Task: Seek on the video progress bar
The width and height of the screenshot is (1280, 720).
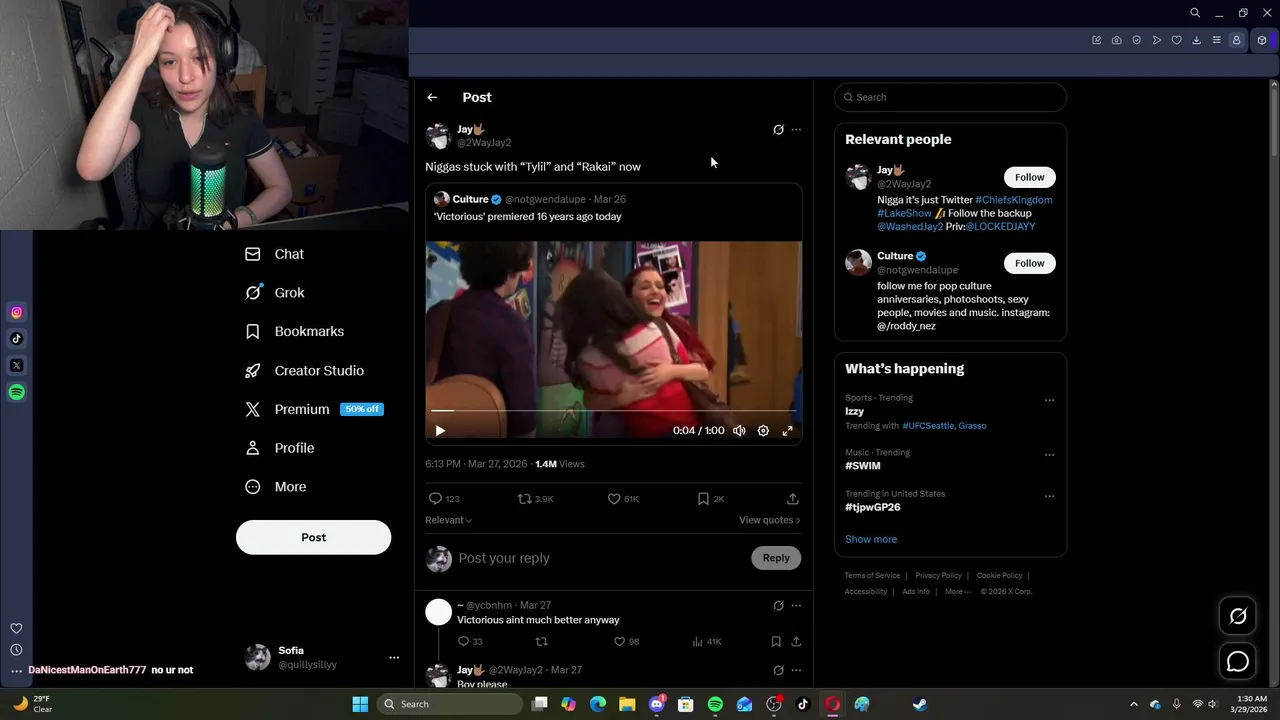Action: tap(613, 411)
